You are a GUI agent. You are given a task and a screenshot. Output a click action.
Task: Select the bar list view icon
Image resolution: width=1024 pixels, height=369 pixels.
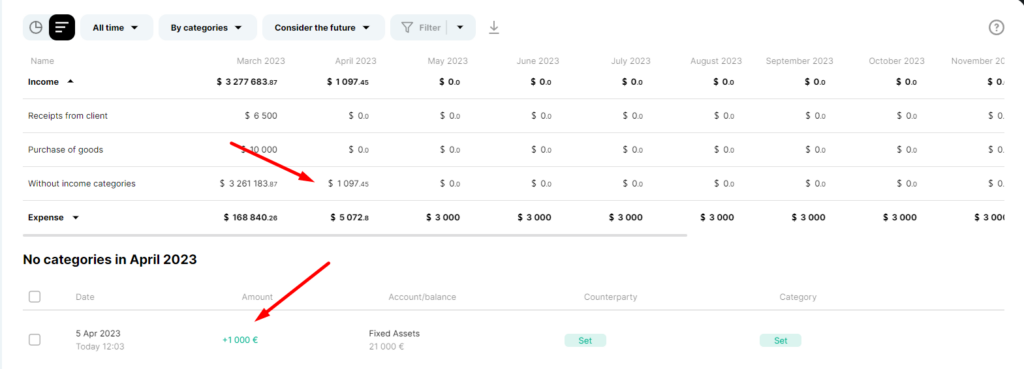pyautogui.click(x=62, y=27)
